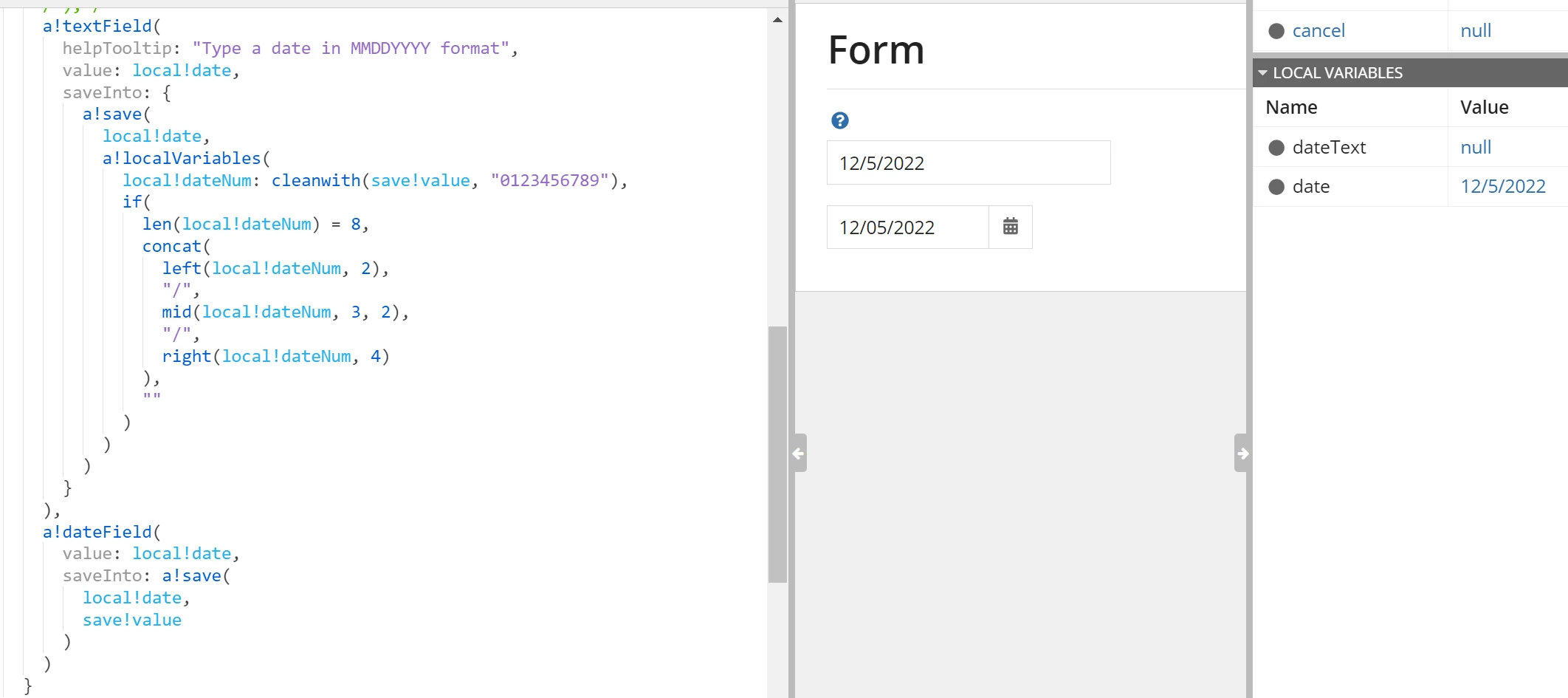This screenshot has width=1568, height=698.
Task: Click the Name column header
Action: [1291, 108]
